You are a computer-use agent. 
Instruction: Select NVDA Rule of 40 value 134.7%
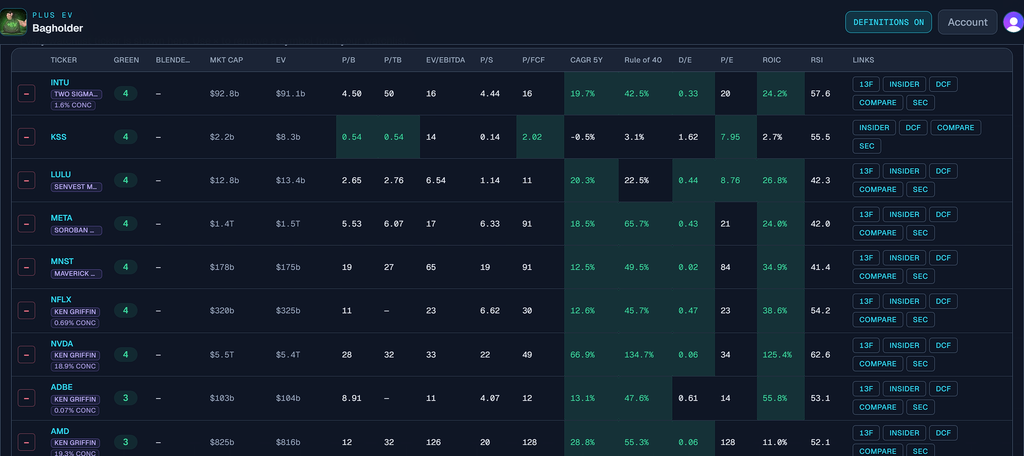pyautogui.click(x=639, y=355)
